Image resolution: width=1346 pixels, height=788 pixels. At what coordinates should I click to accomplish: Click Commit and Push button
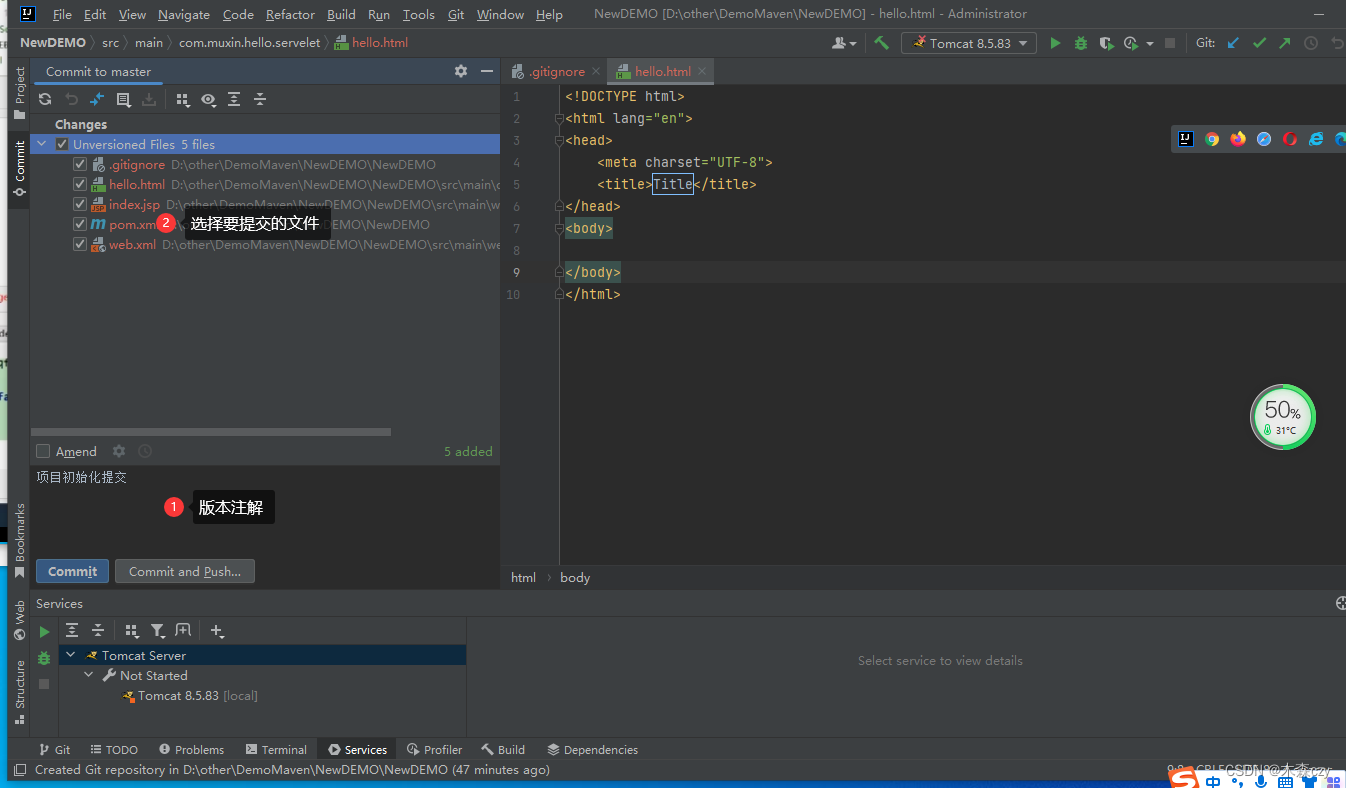185,571
